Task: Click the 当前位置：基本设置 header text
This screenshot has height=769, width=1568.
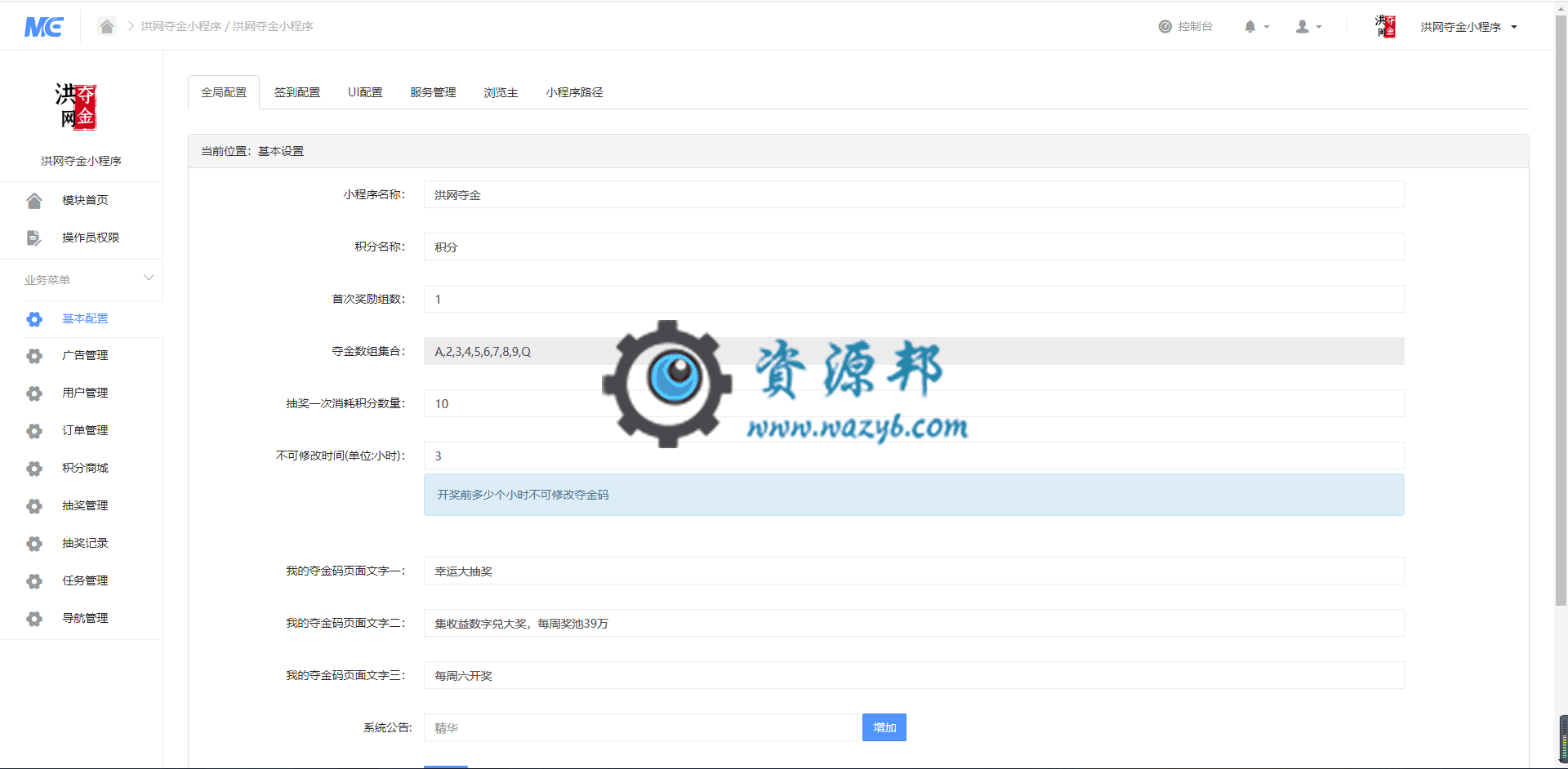Action: pos(252,151)
